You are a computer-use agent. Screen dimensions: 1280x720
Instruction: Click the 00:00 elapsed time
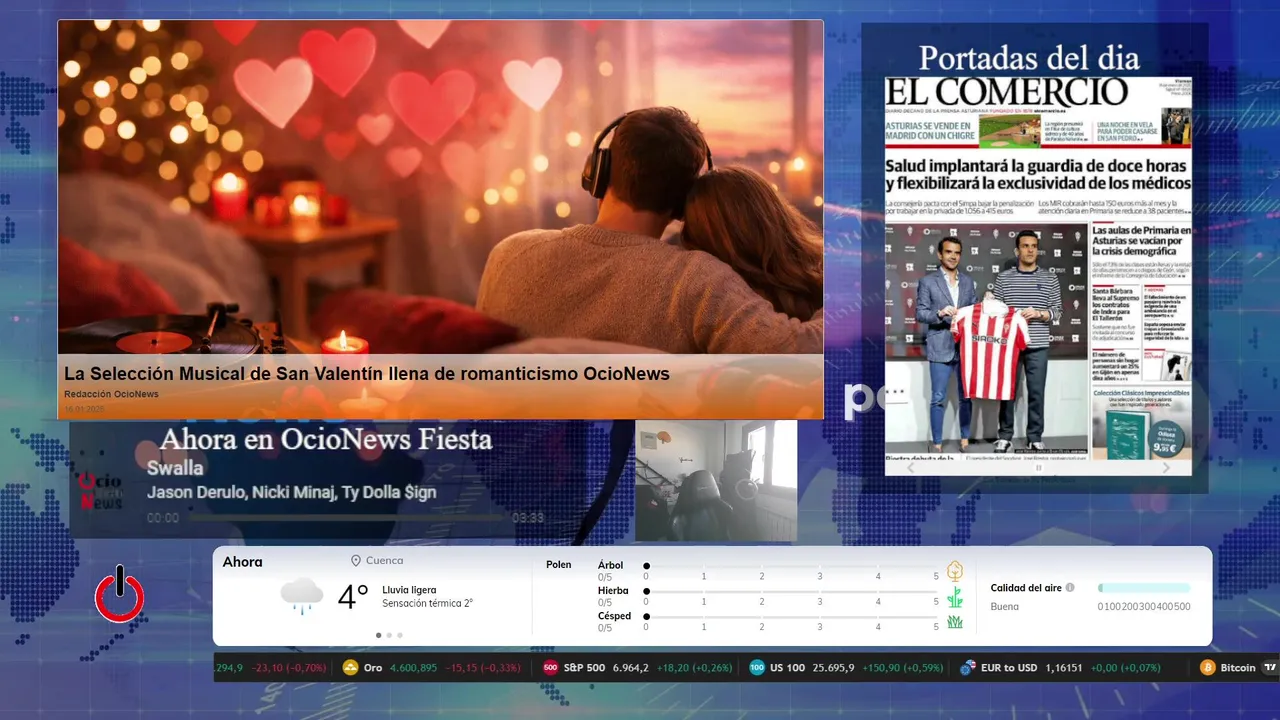(163, 518)
